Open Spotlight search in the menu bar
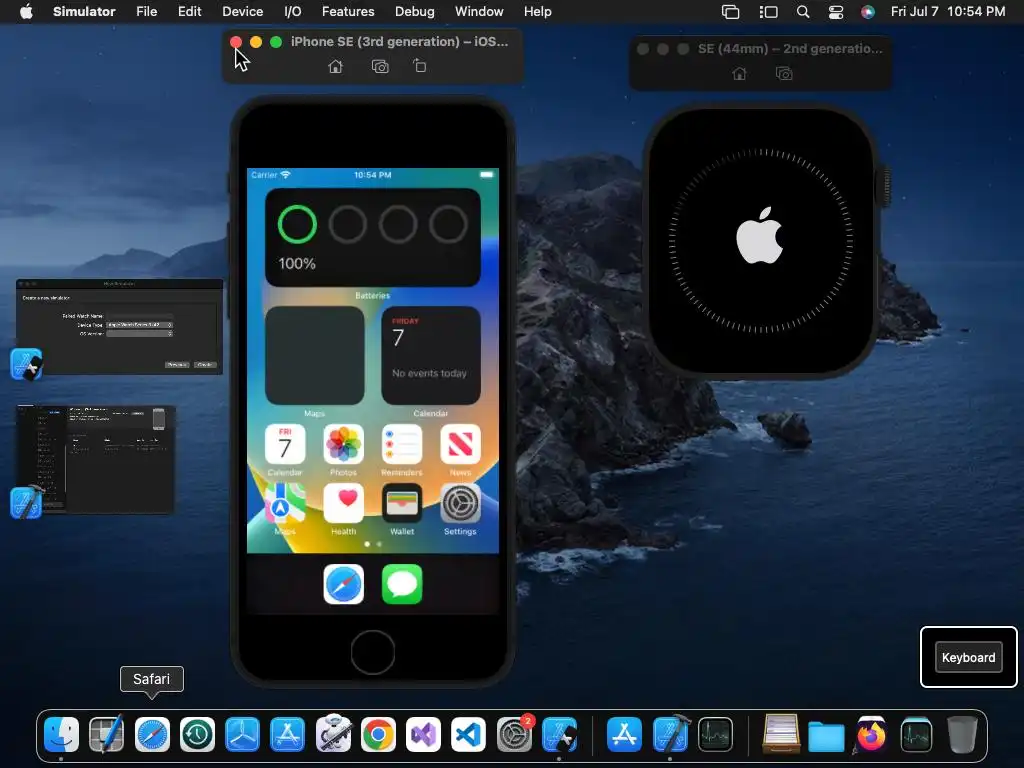The image size is (1024, 768). coord(803,12)
